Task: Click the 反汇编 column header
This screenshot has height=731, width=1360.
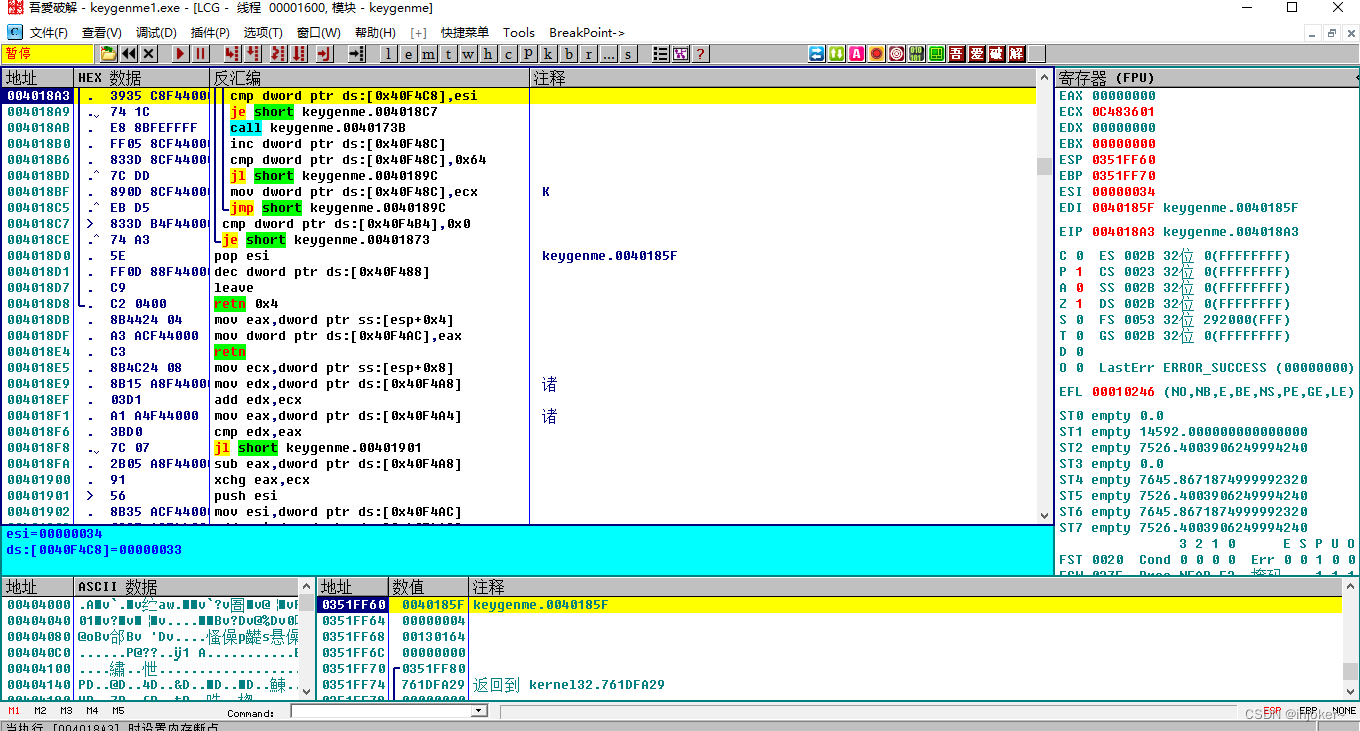Action: [x=369, y=77]
